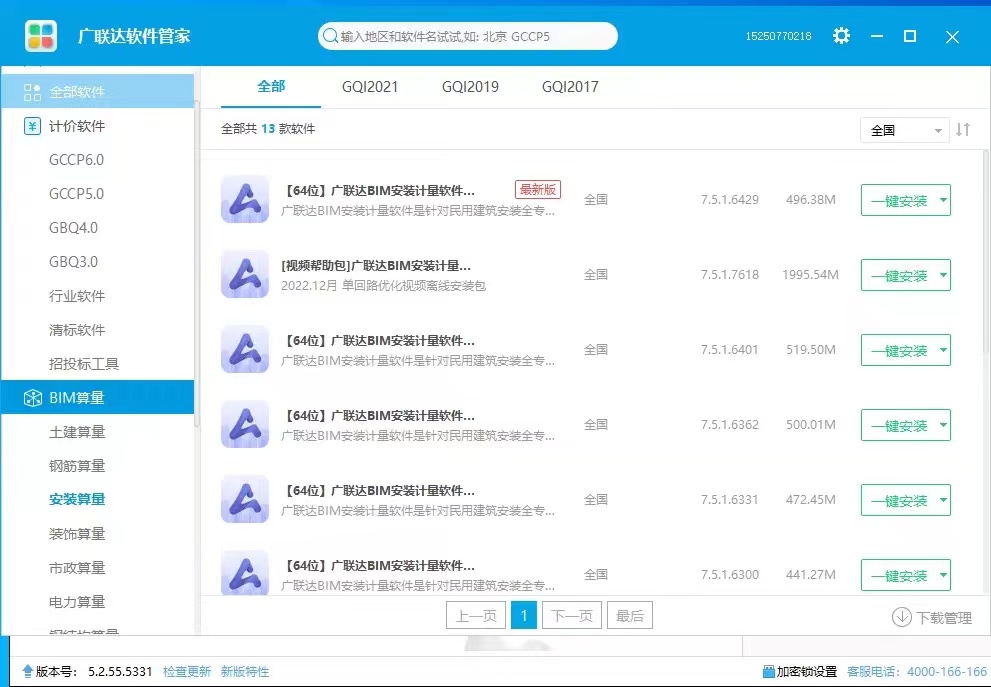Switch to the 全部 tab
Viewport: 991px width, 687px height.
[271, 87]
